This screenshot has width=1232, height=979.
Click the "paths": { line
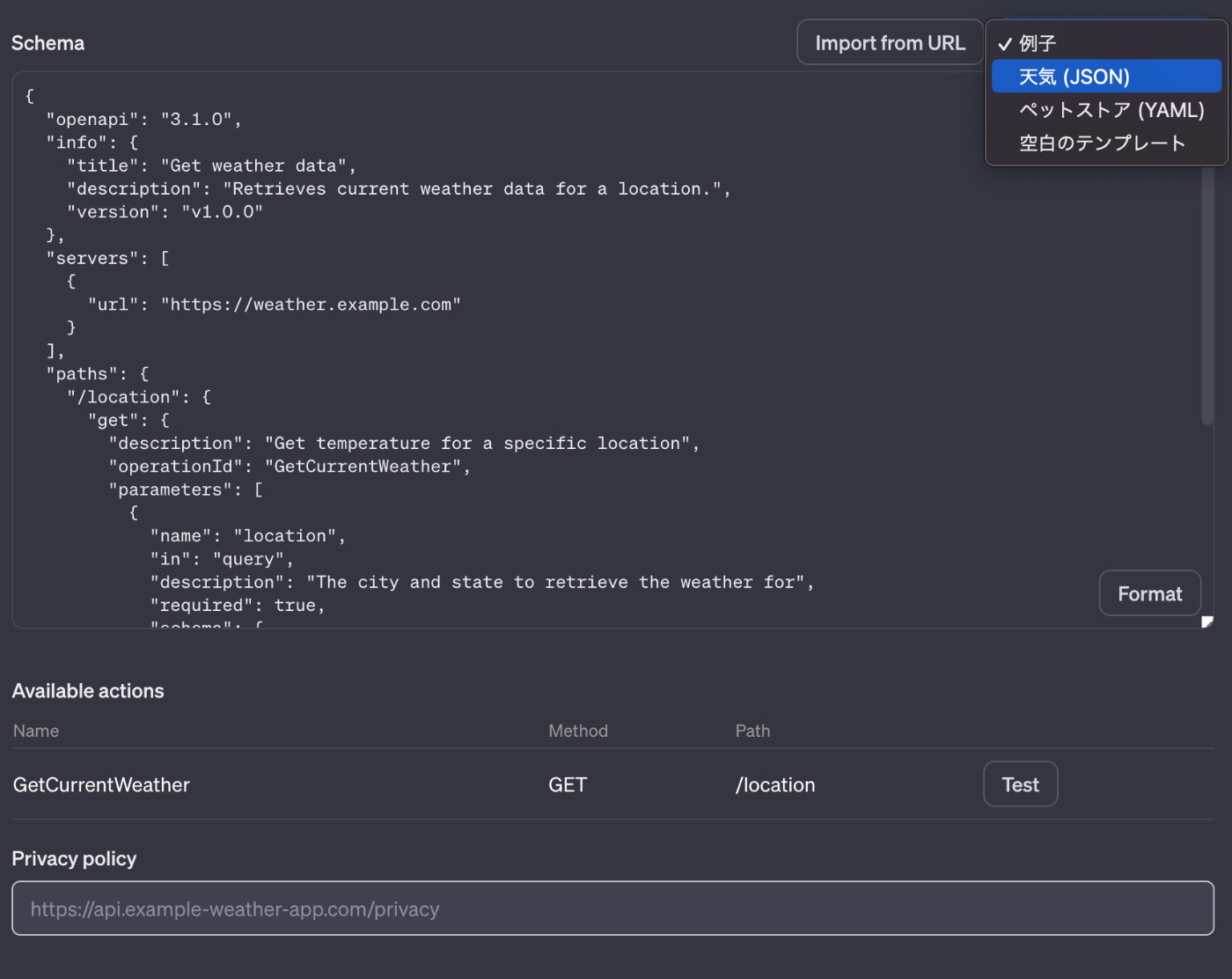coord(98,374)
